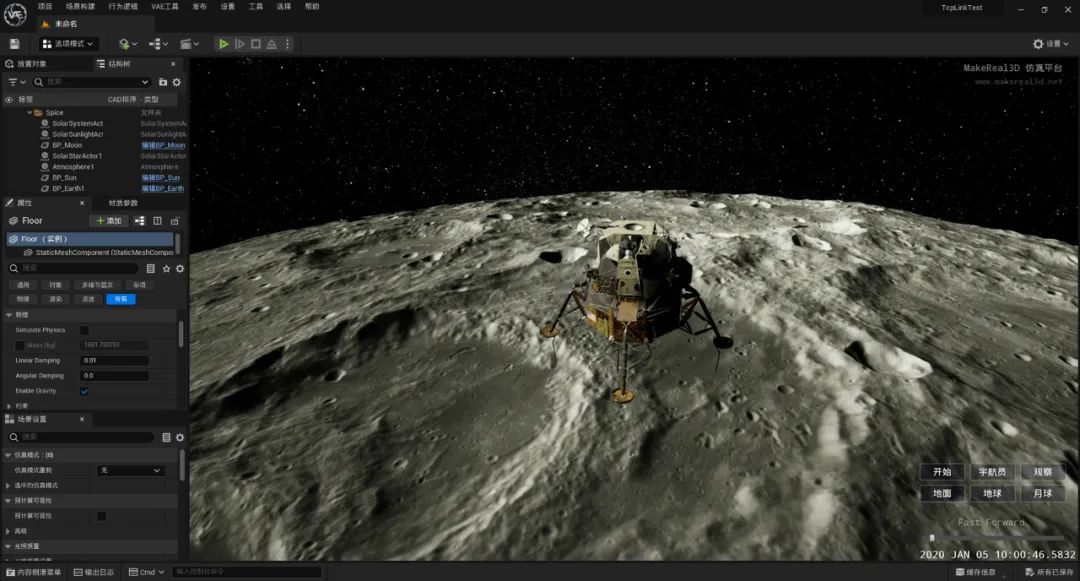Click the gear icon in 场景设置 panel
1080x581 pixels.
[178, 437]
